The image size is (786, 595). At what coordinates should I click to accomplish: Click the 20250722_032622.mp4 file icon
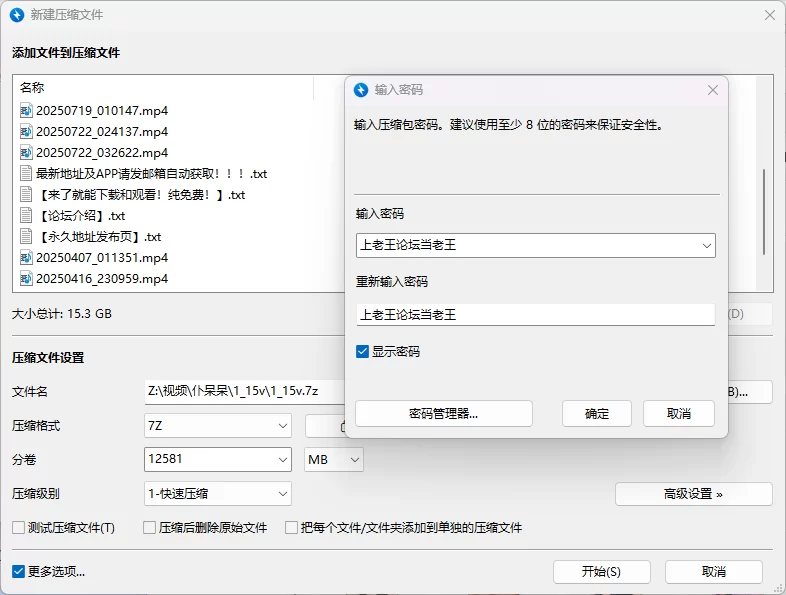[26, 152]
